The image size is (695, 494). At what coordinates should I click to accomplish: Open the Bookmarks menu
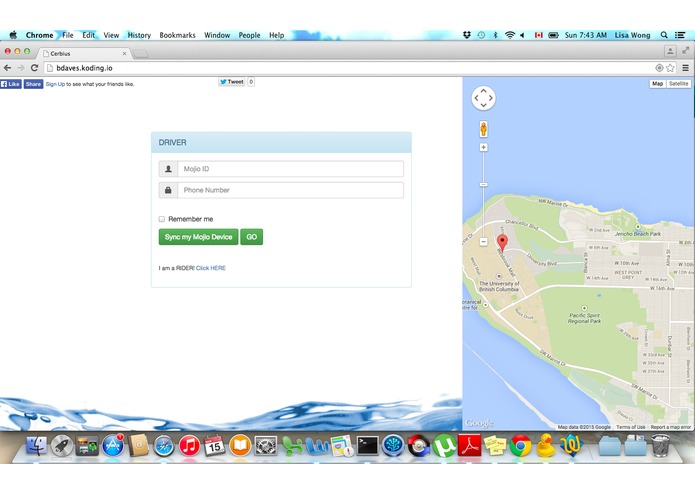177,35
